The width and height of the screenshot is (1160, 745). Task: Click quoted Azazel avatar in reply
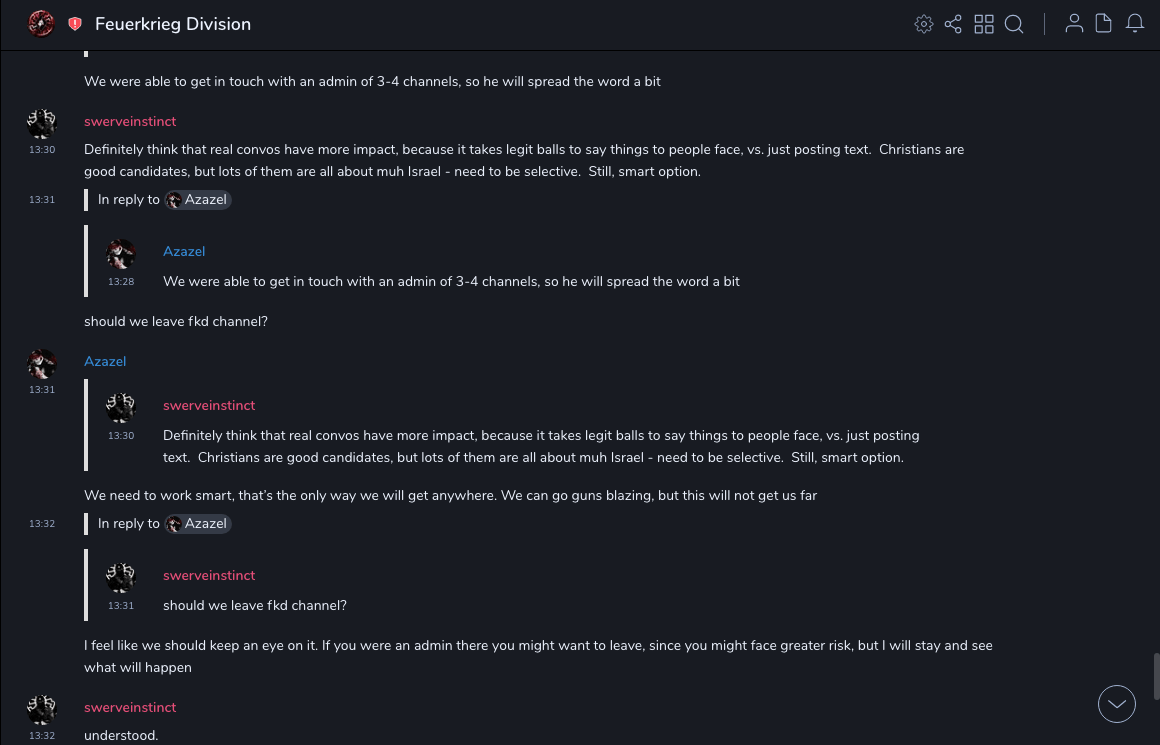tap(121, 255)
